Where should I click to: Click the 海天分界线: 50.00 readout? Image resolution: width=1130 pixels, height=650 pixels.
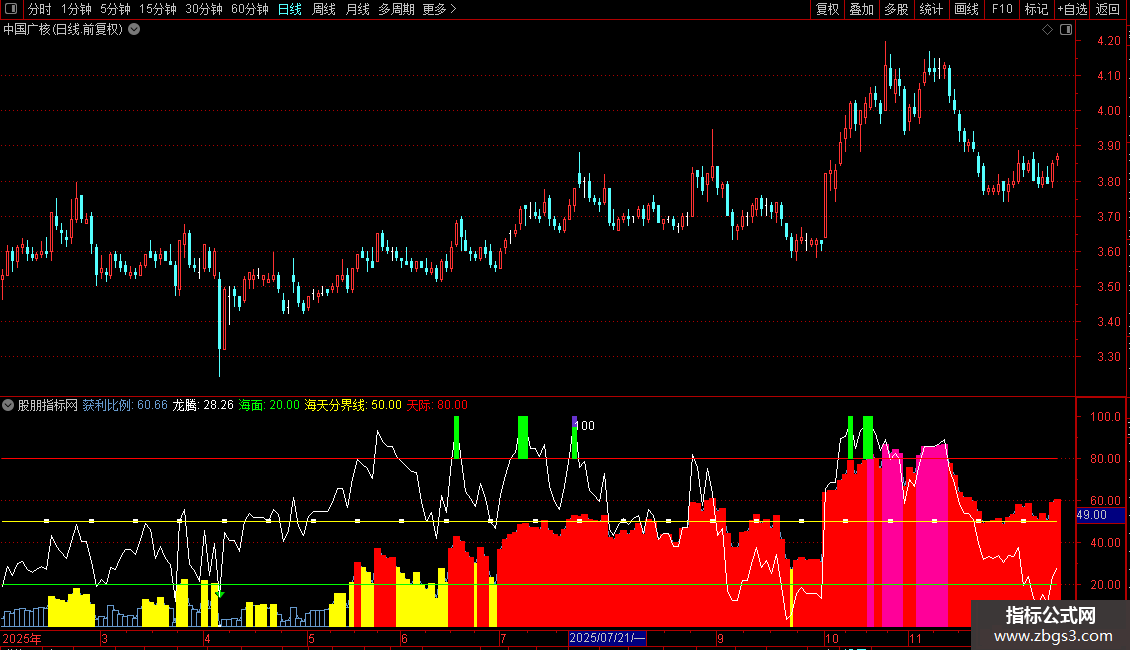353,405
